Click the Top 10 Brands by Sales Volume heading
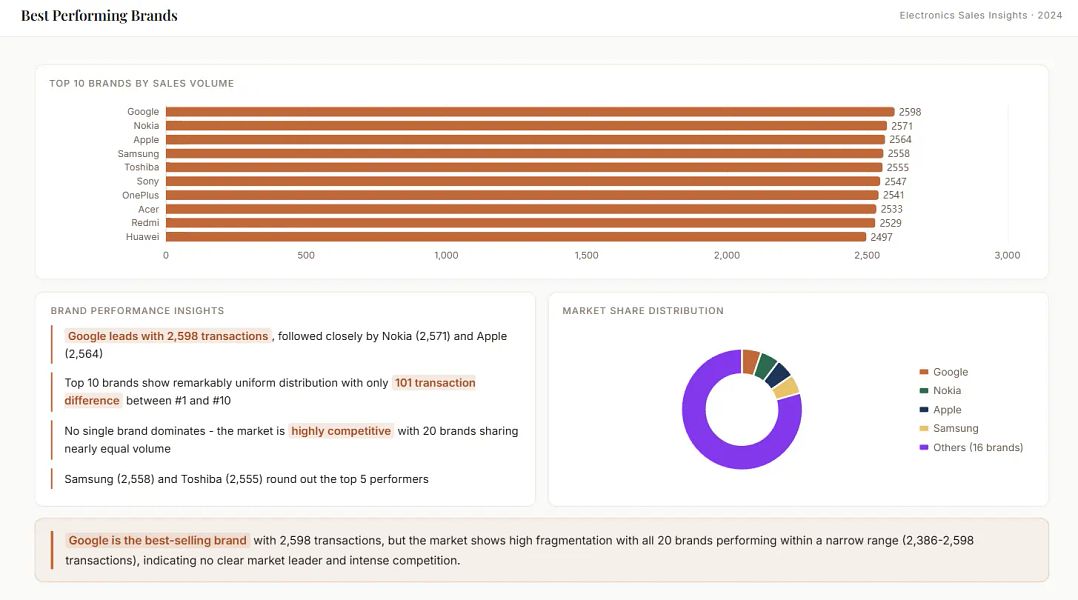Screen dimensions: 1078x600 coord(142,83)
